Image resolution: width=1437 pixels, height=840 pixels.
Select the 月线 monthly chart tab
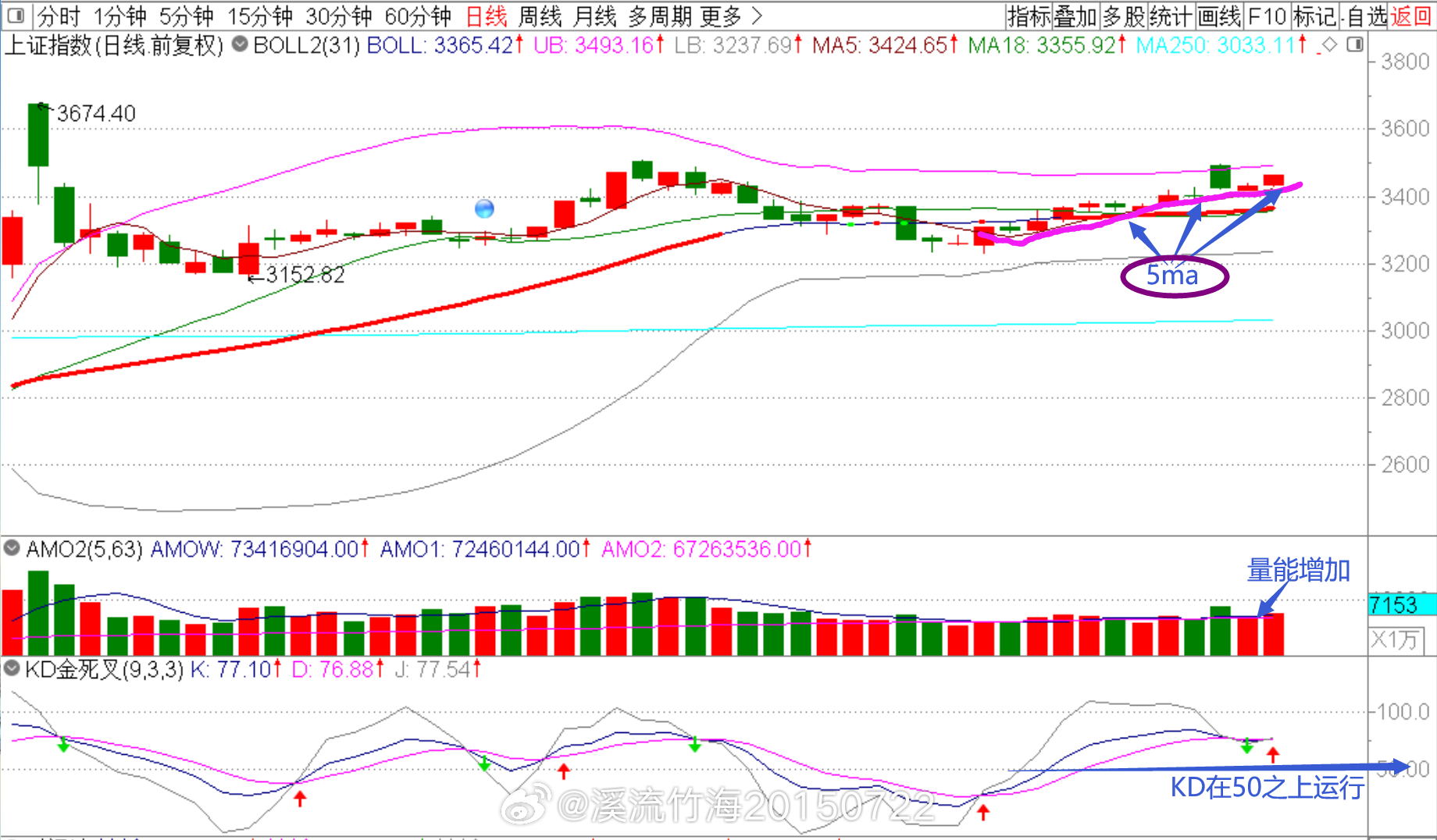[x=595, y=16]
